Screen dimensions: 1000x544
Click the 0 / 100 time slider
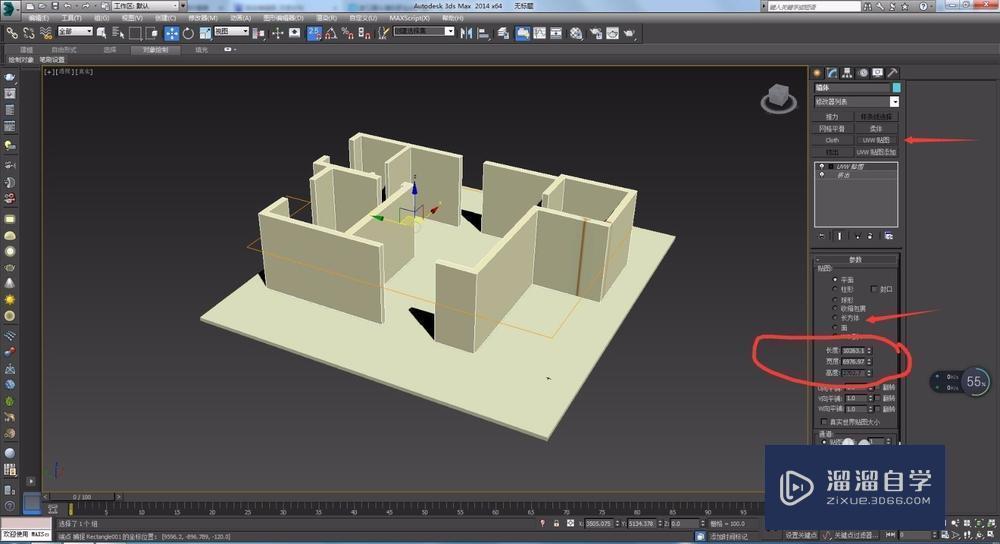82,496
